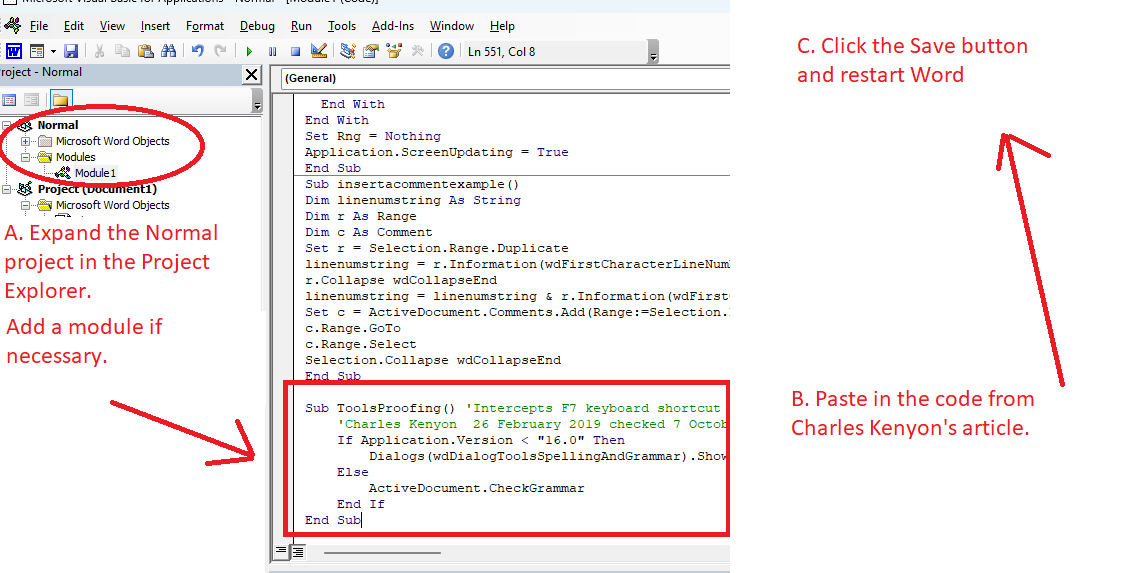Open Properties Window toolbar icon

[x=371, y=51]
